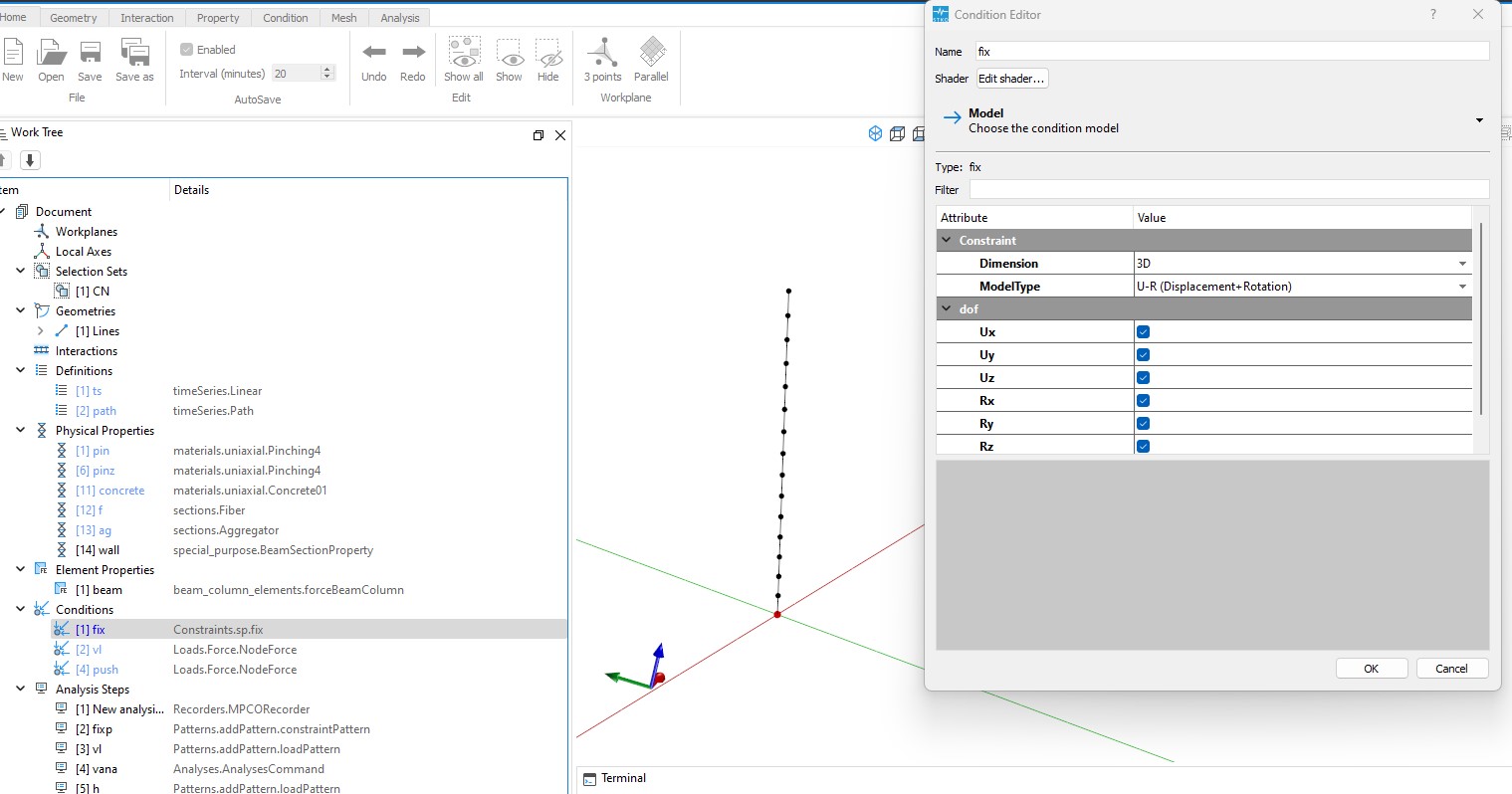This screenshot has width=1512, height=794.
Task: Open the Mesh ribbon tab
Action: (344, 18)
